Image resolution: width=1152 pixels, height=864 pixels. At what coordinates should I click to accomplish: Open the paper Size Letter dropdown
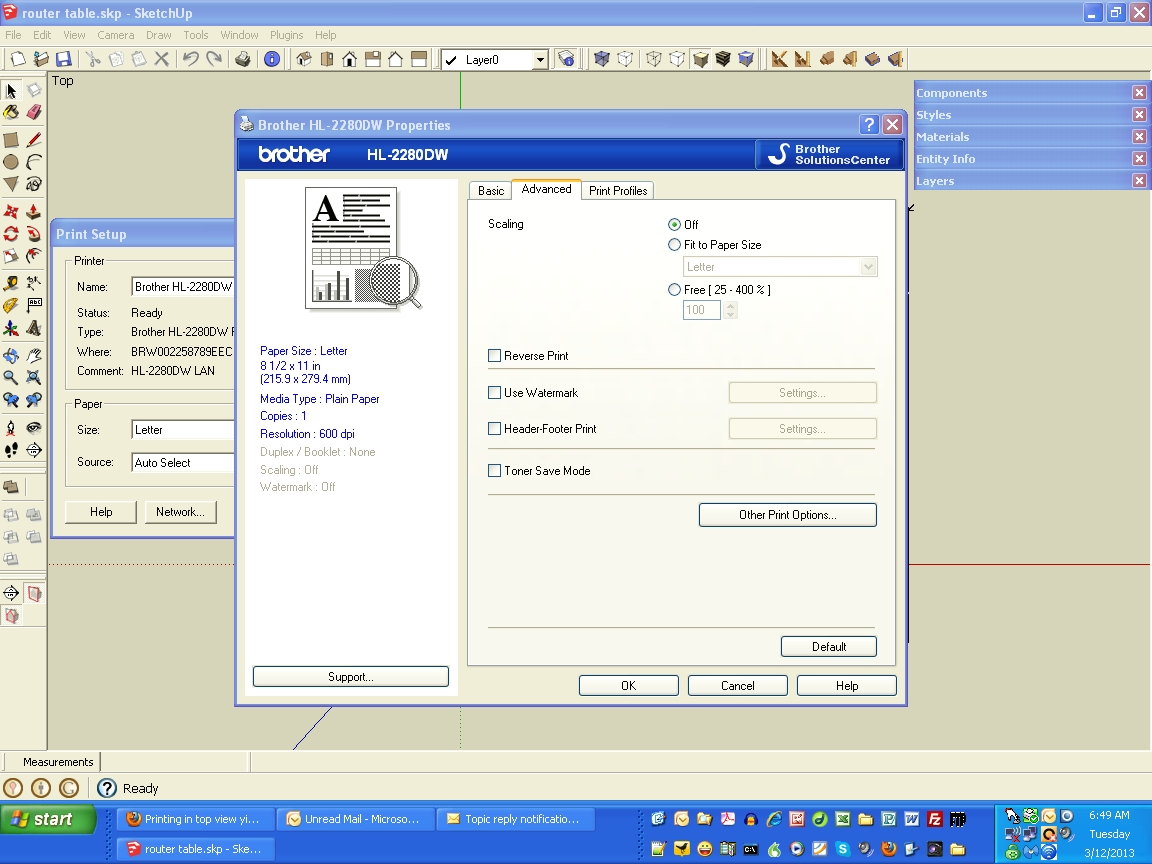[183, 430]
